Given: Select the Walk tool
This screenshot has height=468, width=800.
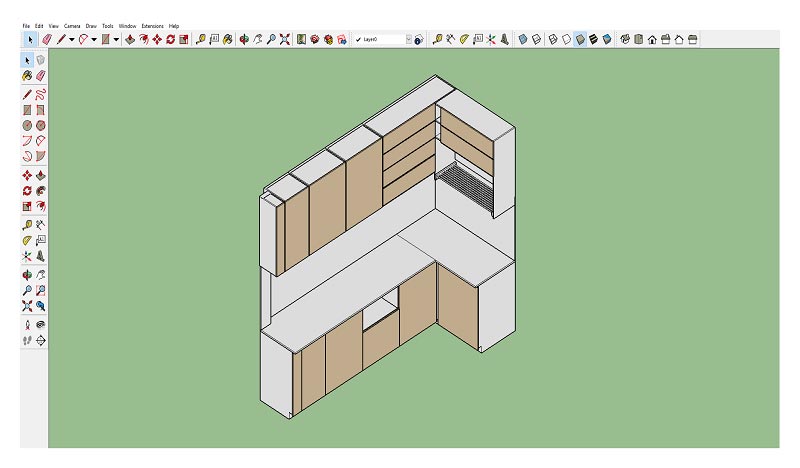Looking at the screenshot, I should pyautogui.click(x=27, y=340).
